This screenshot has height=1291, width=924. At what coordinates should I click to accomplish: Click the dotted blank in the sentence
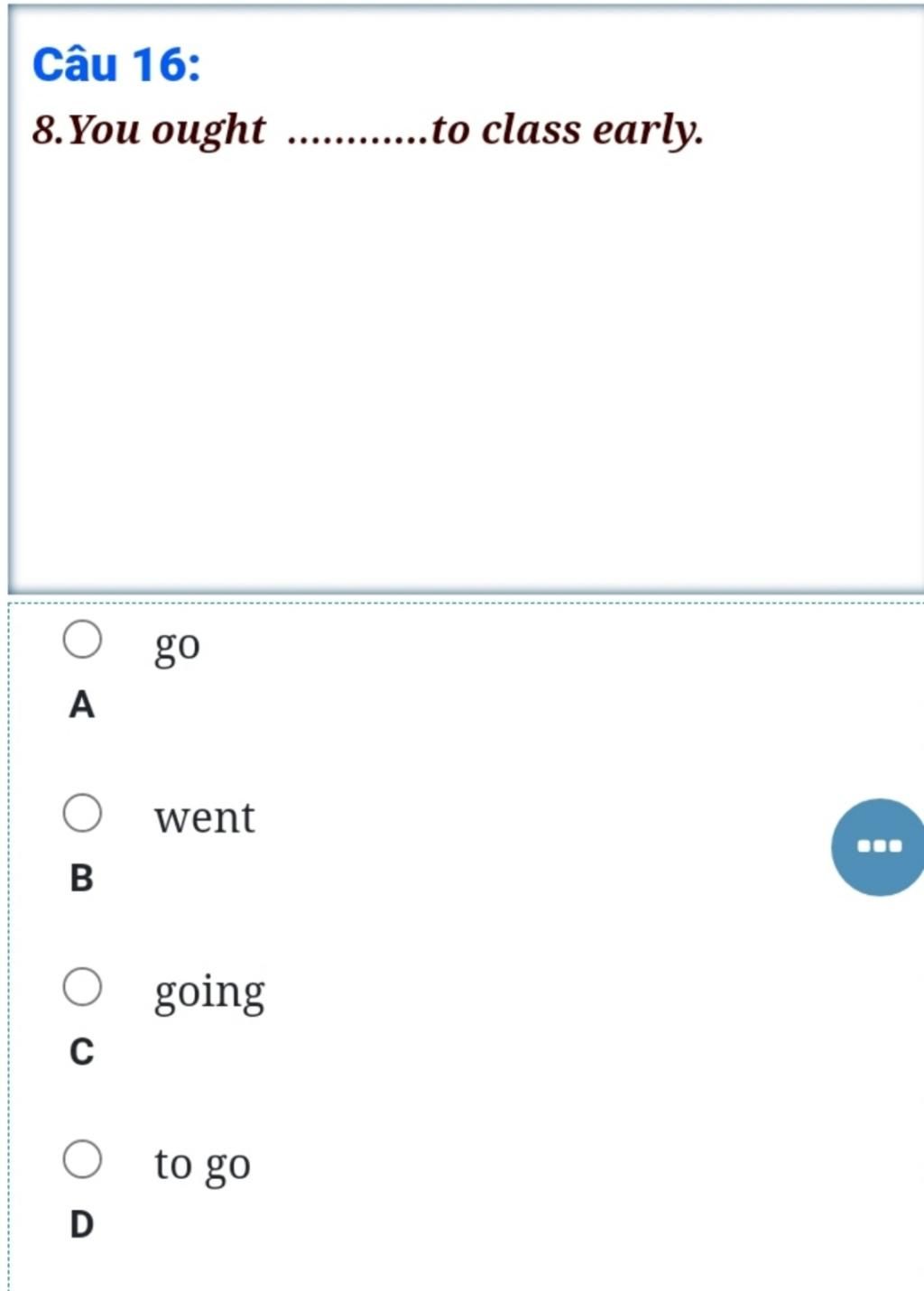click(358, 138)
